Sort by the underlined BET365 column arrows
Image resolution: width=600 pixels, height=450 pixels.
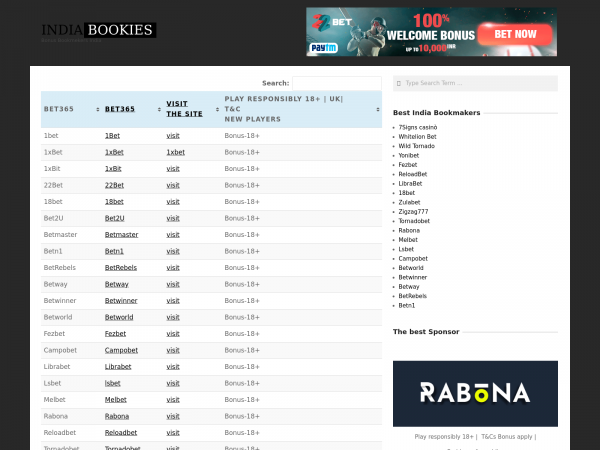(x=159, y=109)
